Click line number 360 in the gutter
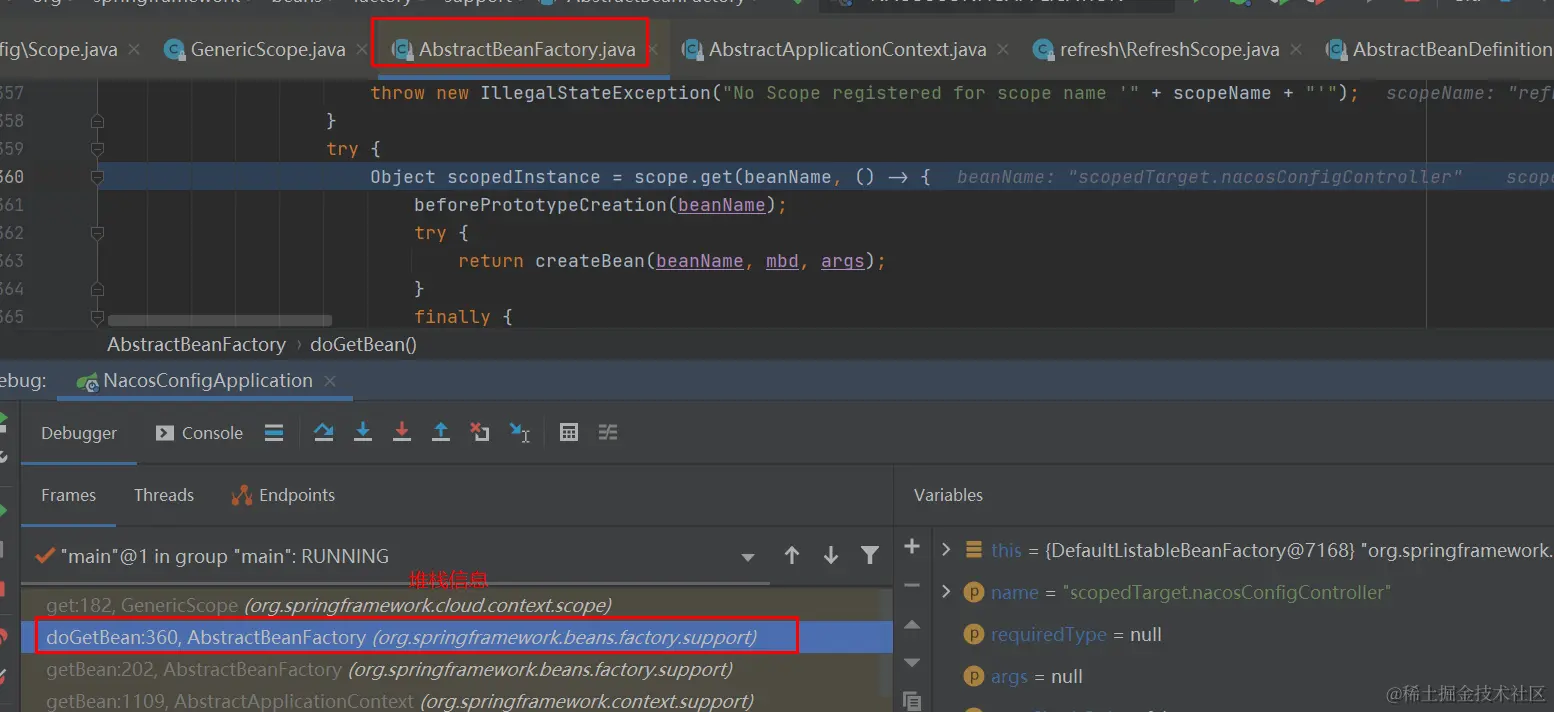Screen dimensions: 1554x712 12,177
